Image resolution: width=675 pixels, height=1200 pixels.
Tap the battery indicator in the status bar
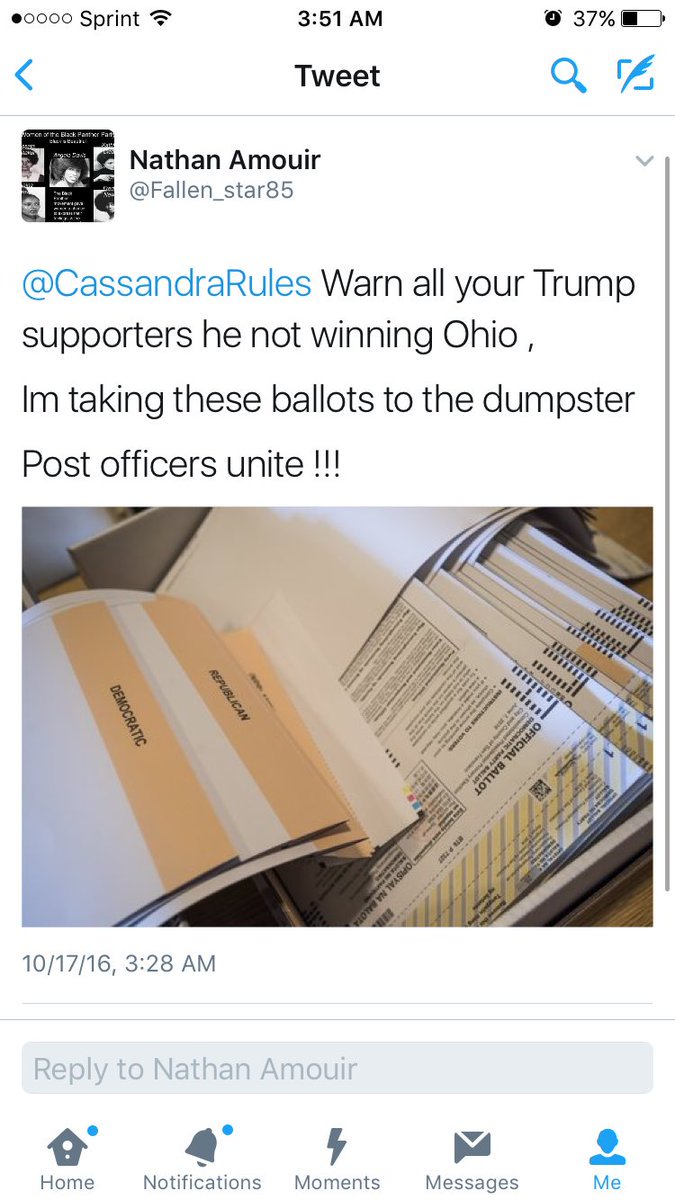(x=641, y=18)
